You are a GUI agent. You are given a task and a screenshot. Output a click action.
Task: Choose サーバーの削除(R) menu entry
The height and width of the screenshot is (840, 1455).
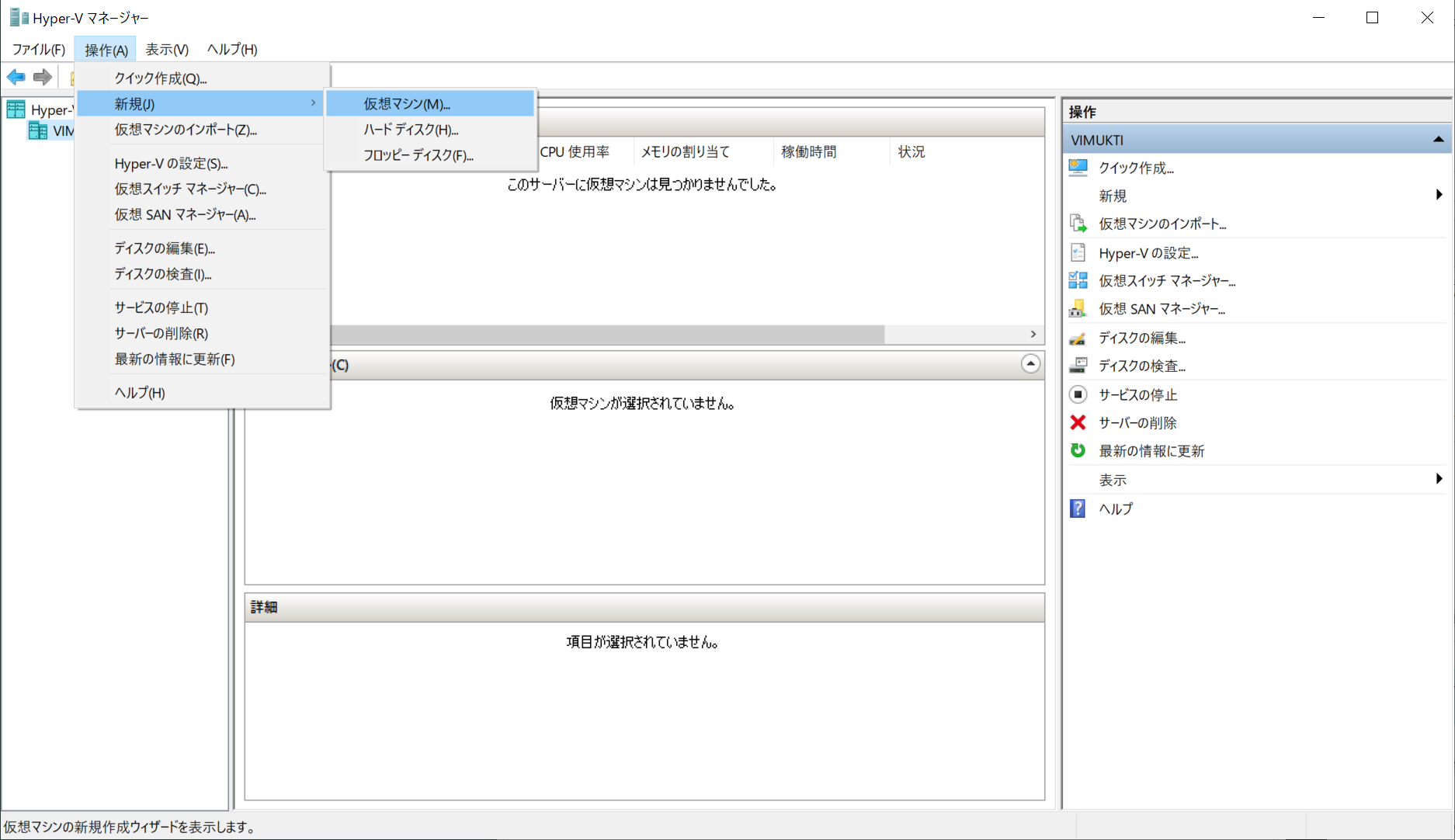[202, 333]
